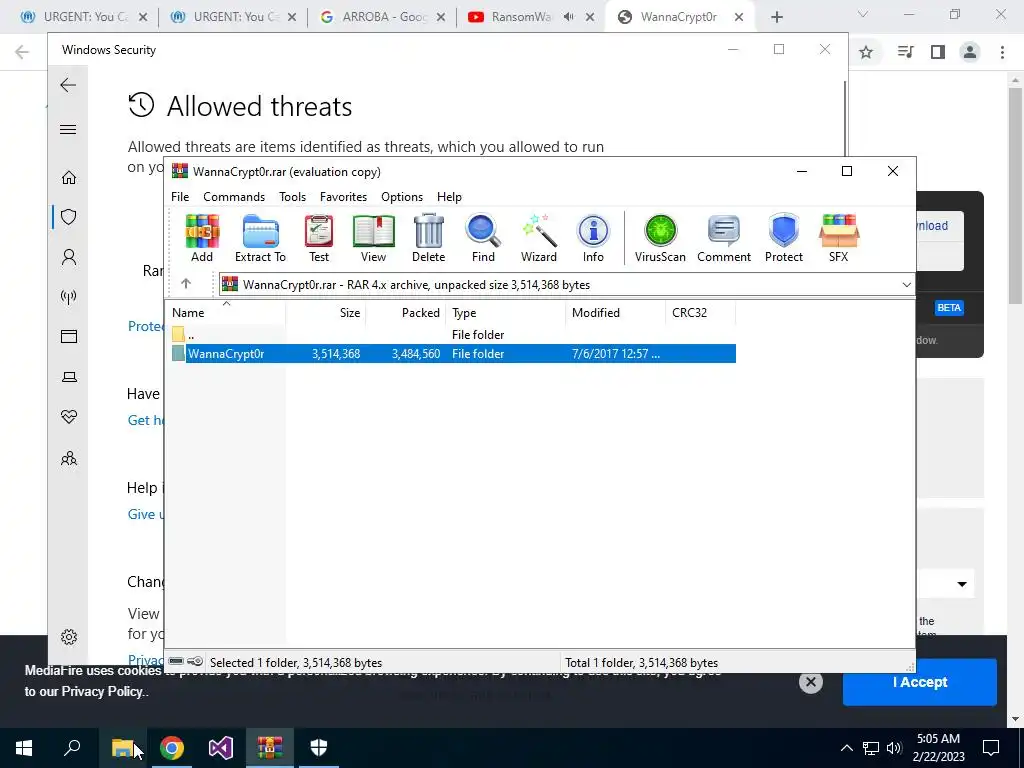The height and width of the screenshot is (768, 1024).
Task: Open Family options sidebar icon
Action: (69, 458)
